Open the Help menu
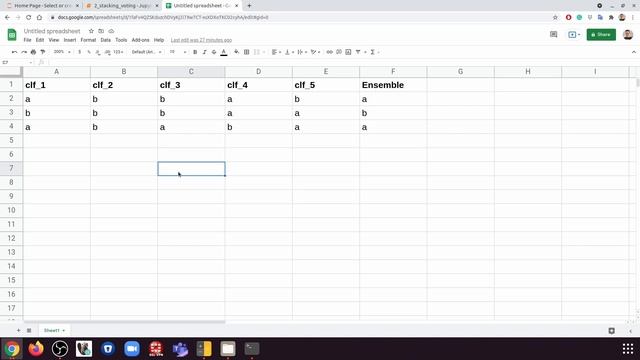 [x=159, y=40]
